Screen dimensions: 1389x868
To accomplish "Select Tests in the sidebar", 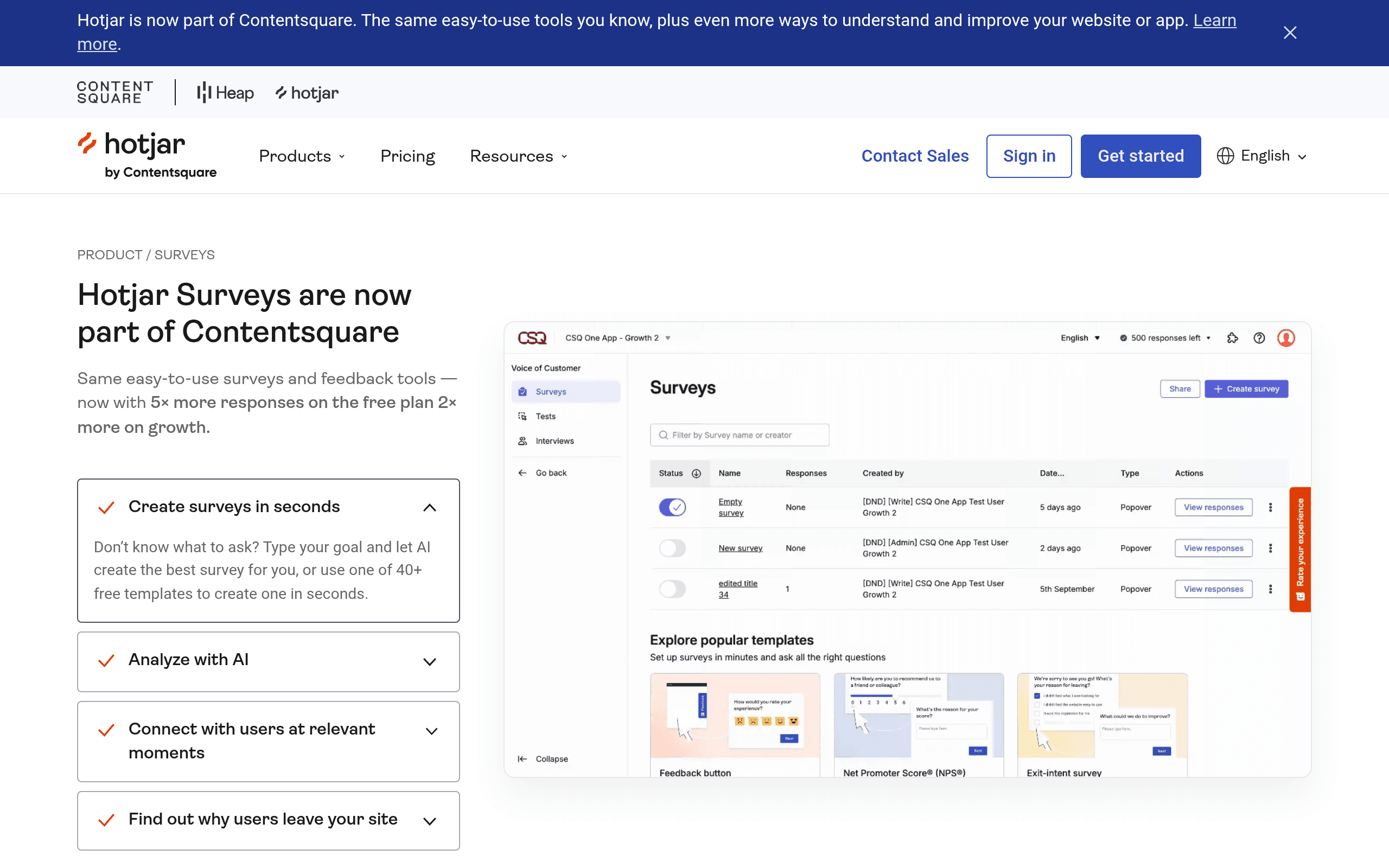I will click(x=565, y=416).
